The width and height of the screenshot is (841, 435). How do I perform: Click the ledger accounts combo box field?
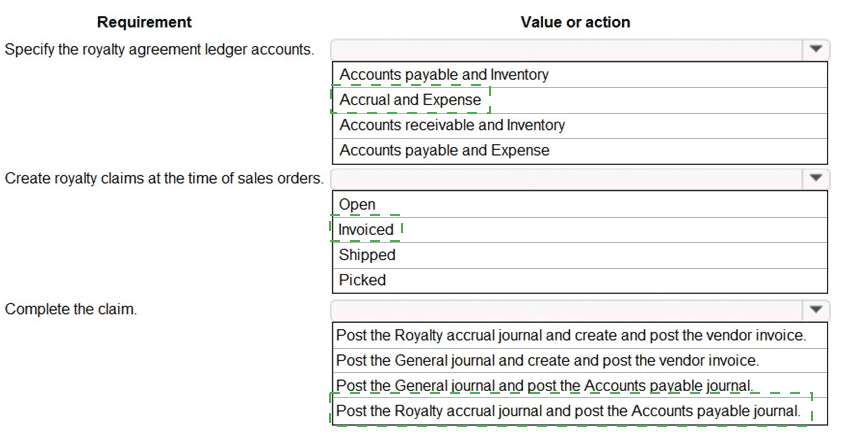[x=565, y=49]
